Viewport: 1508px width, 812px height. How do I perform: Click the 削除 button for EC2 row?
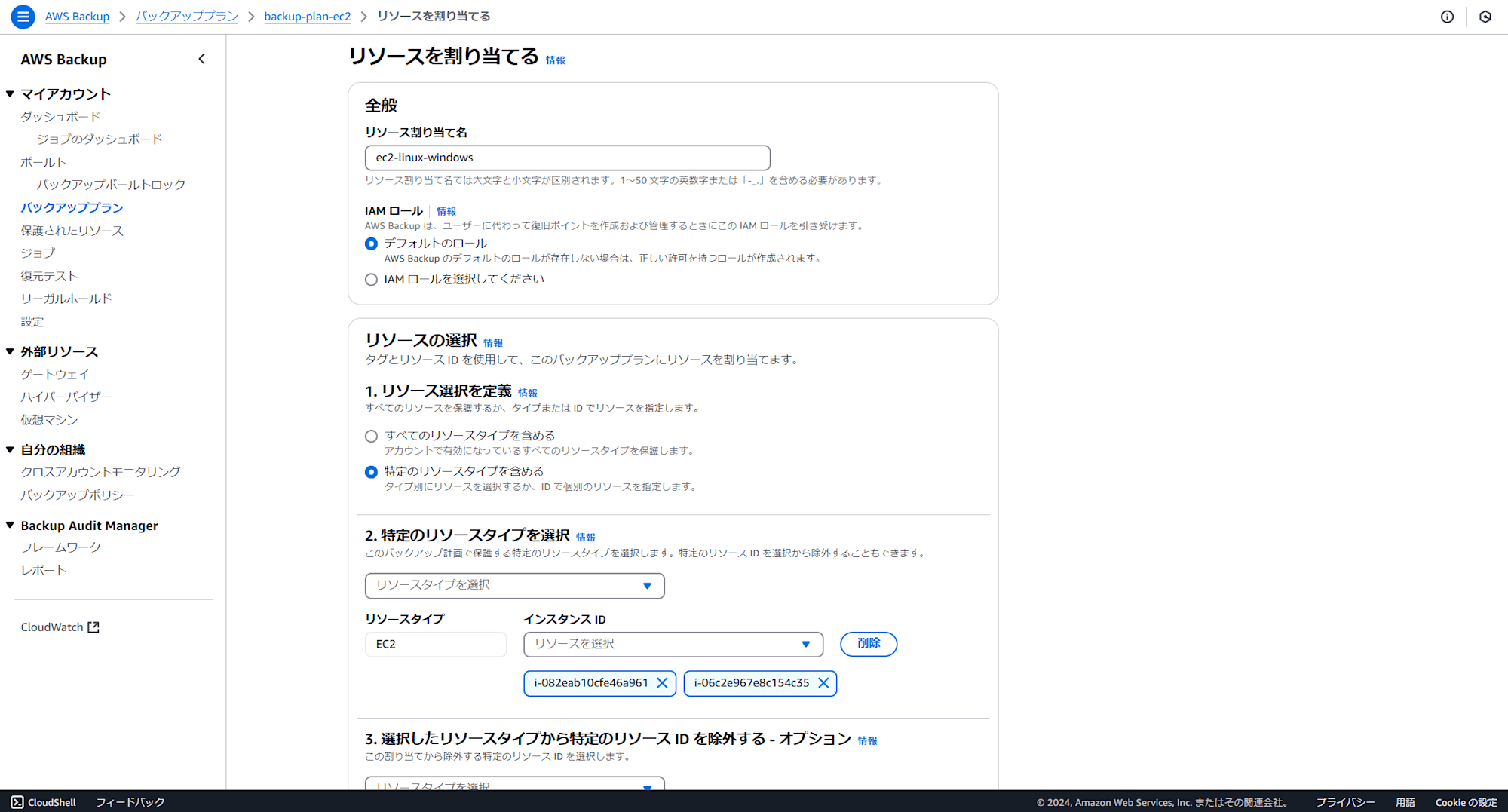click(869, 644)
